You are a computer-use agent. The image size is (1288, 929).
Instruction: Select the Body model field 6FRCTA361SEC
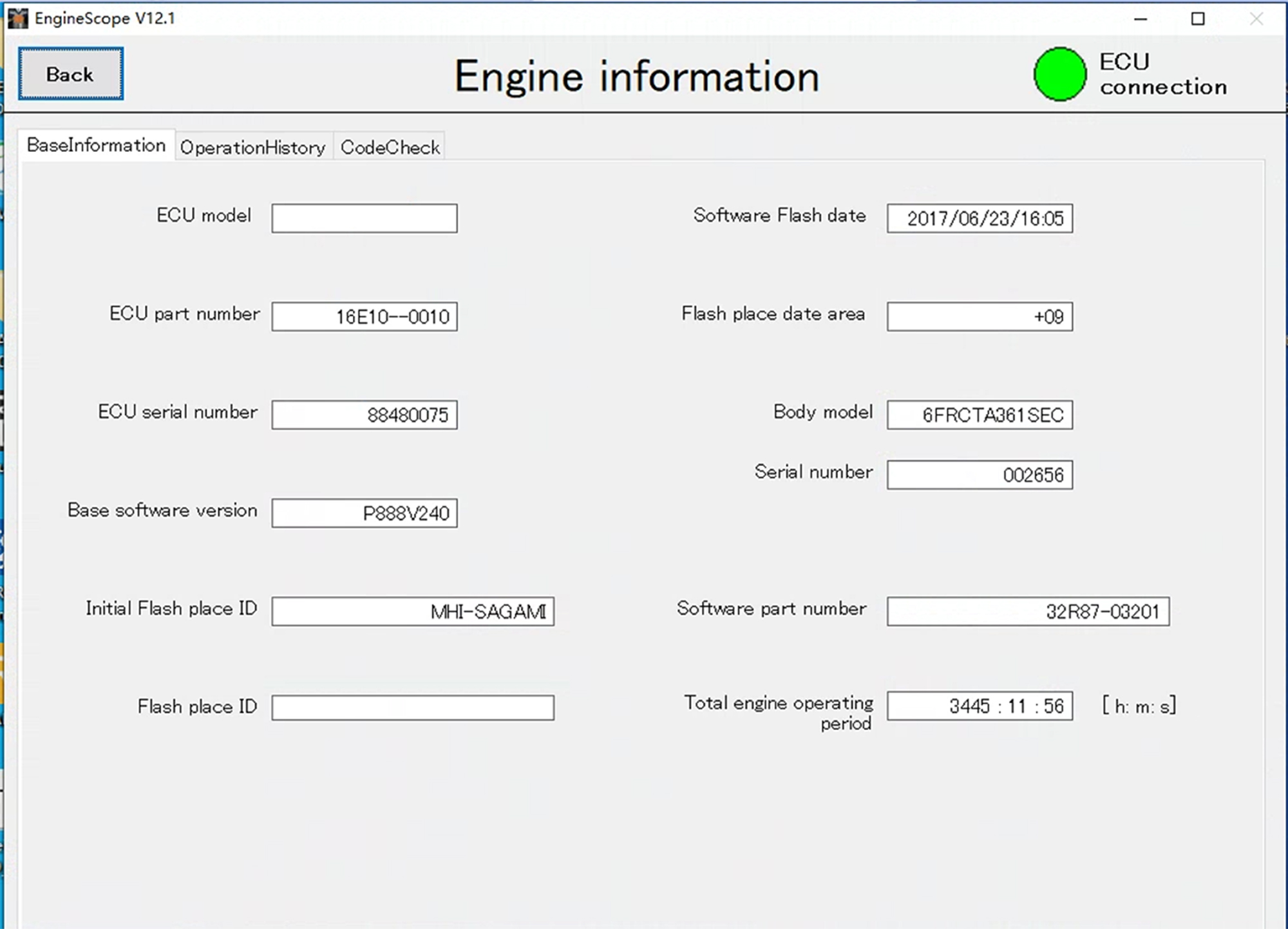tap(980, 415)
